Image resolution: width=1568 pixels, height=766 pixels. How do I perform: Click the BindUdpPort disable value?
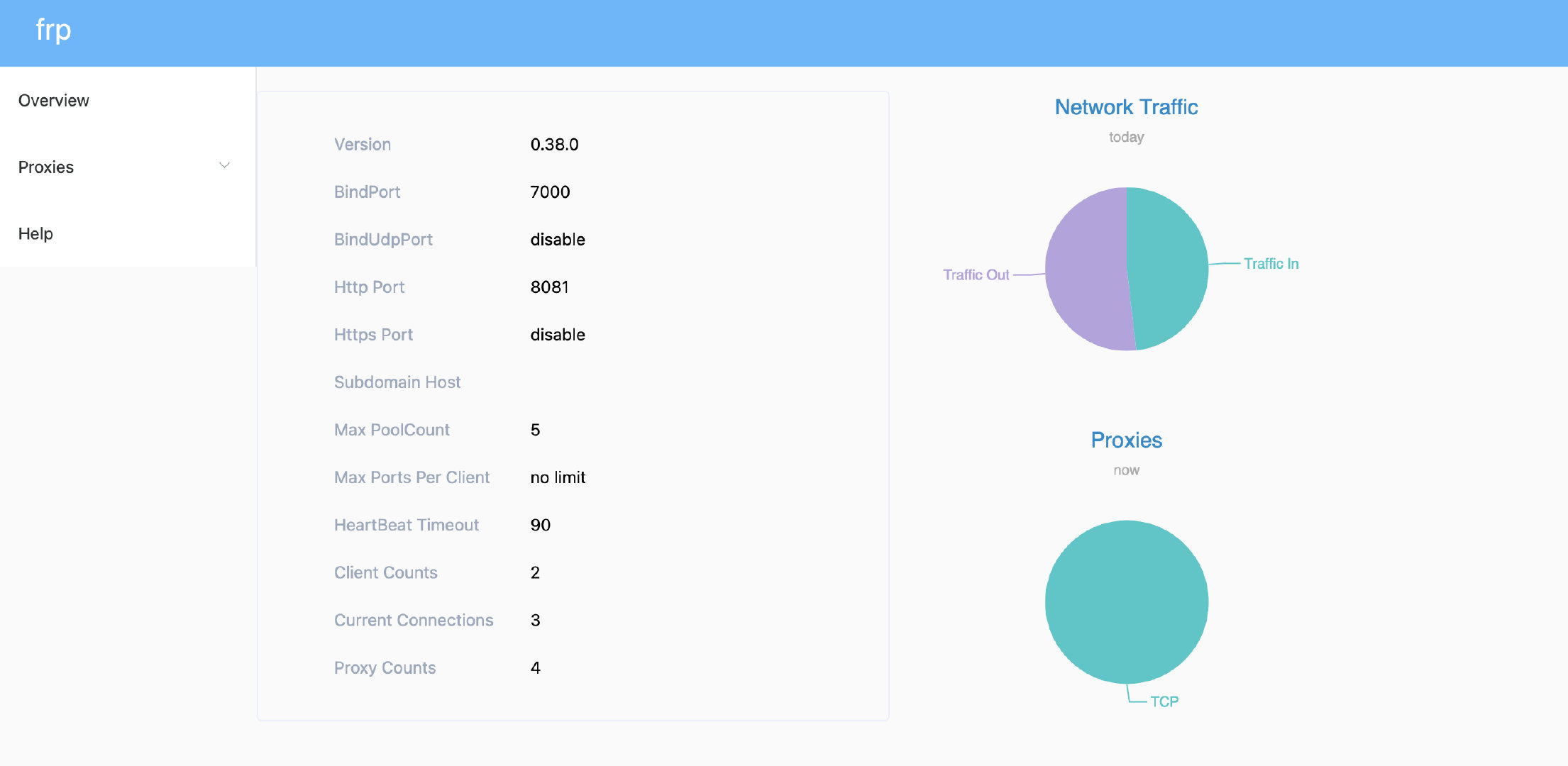[558, 240]
